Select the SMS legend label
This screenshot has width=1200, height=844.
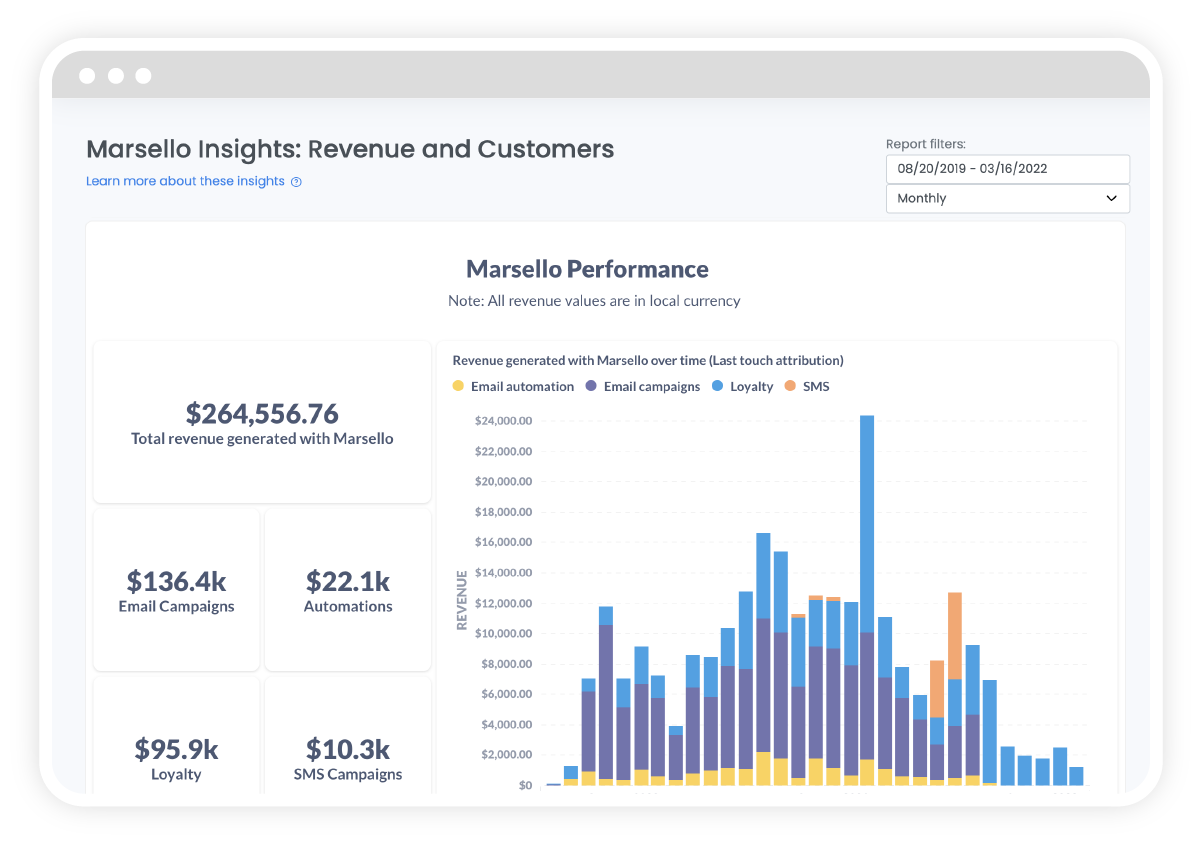[x=816, y=386]
